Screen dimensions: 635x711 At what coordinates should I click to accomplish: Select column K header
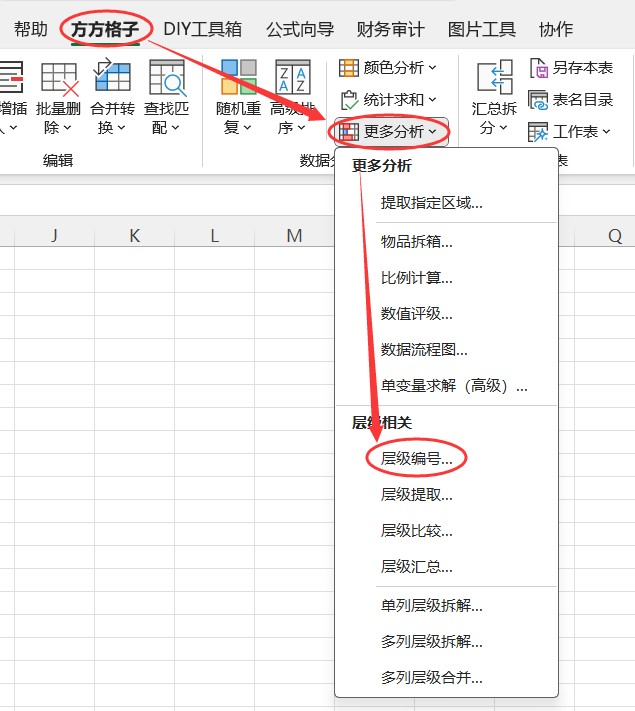coord(134,235)
